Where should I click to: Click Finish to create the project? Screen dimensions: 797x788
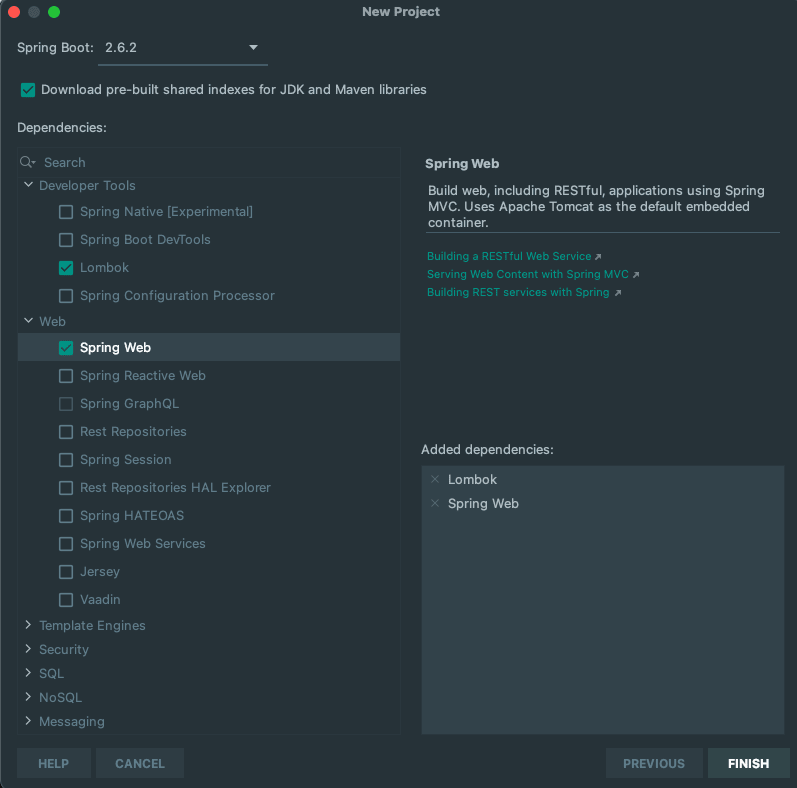click(748, 763)
